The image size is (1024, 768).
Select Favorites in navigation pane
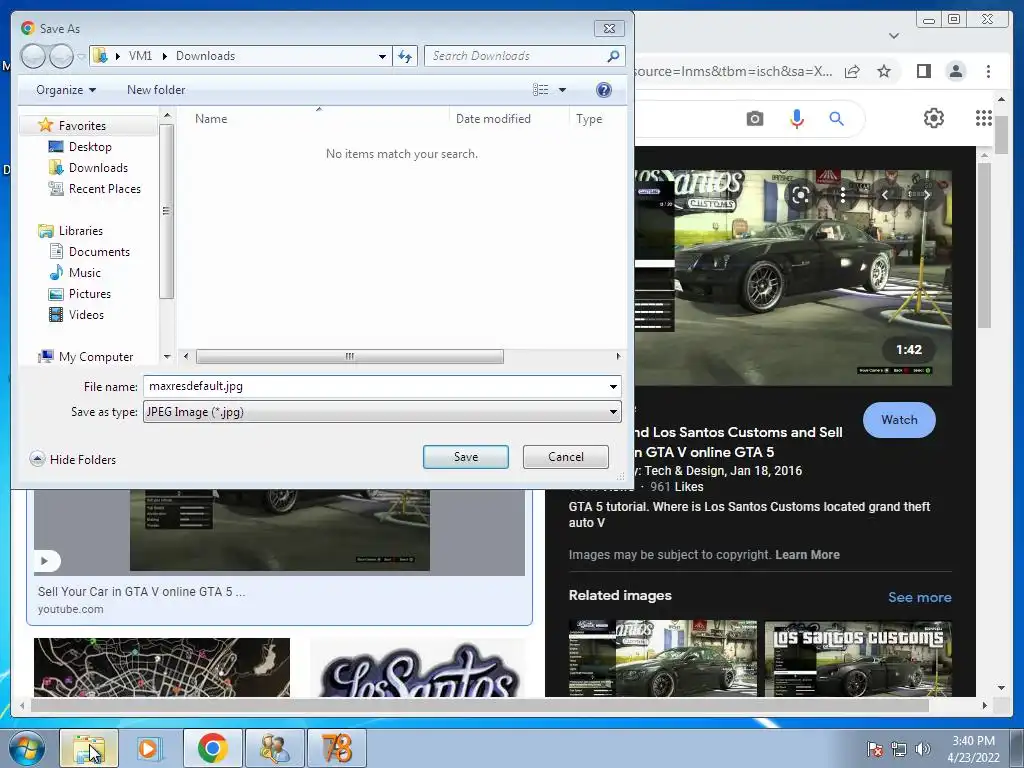coord(82,125)
